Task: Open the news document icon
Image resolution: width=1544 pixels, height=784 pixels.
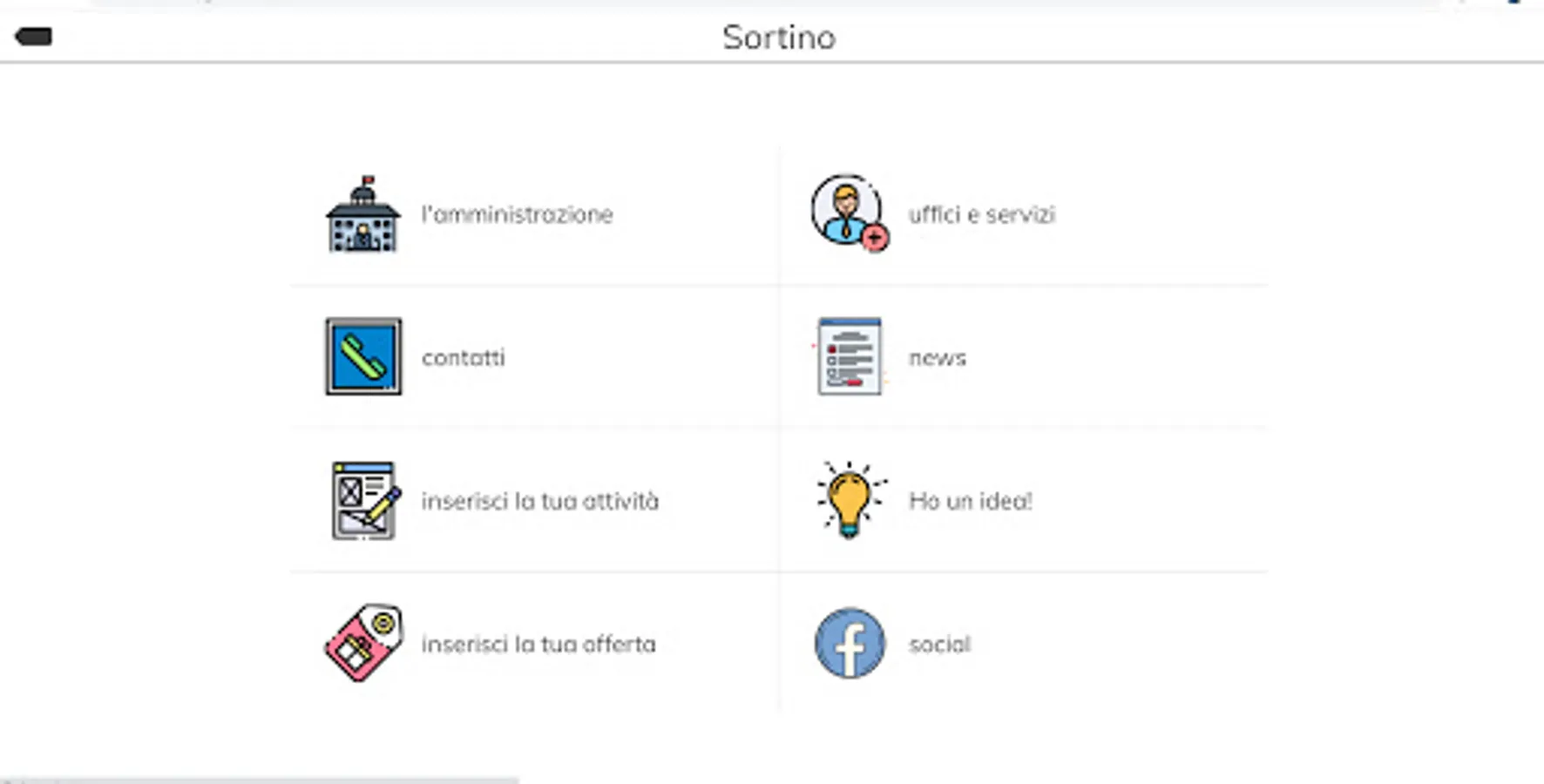Action: [850, 356]
